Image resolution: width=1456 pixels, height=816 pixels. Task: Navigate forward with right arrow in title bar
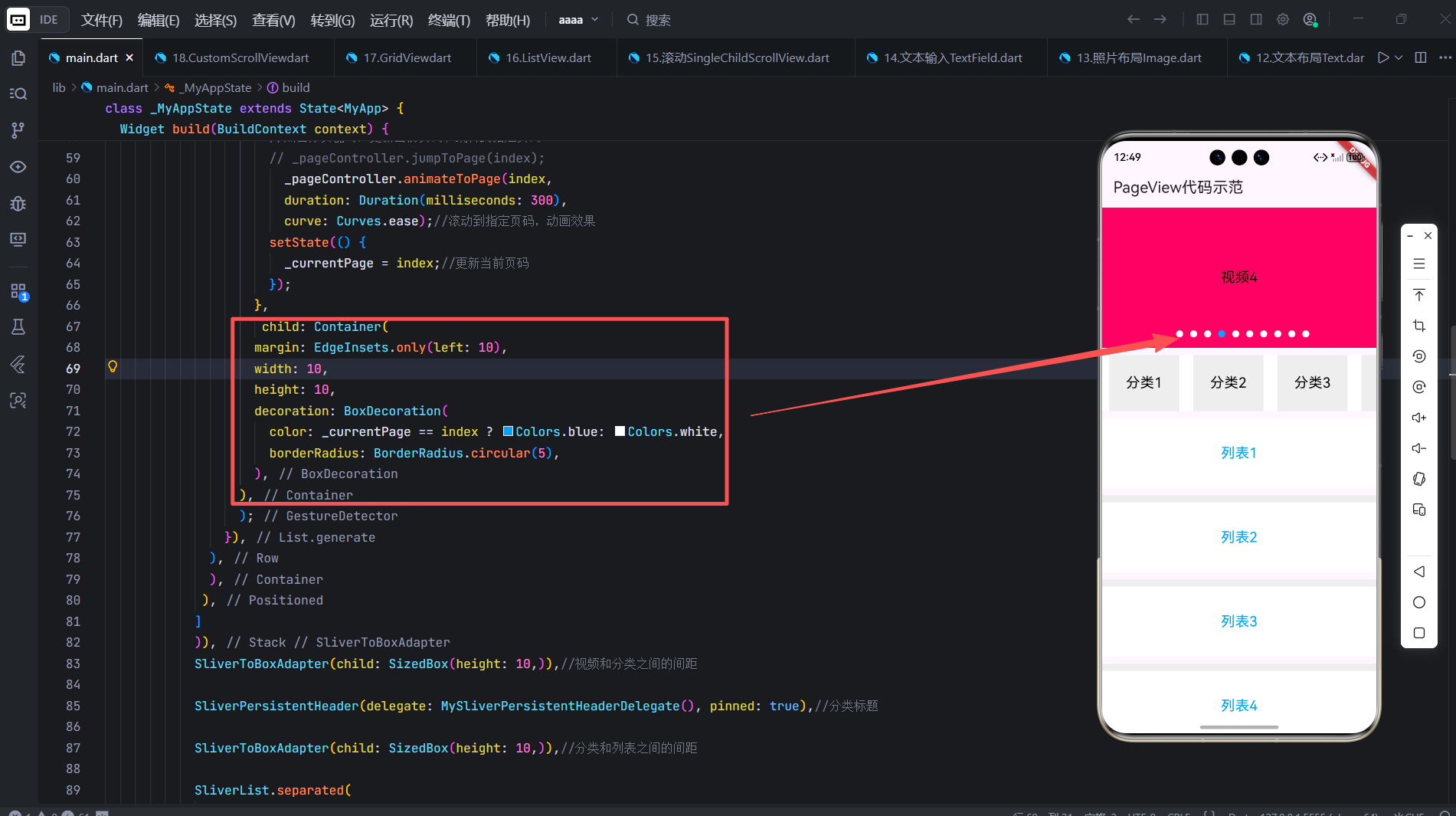[x=1160, y=20]
